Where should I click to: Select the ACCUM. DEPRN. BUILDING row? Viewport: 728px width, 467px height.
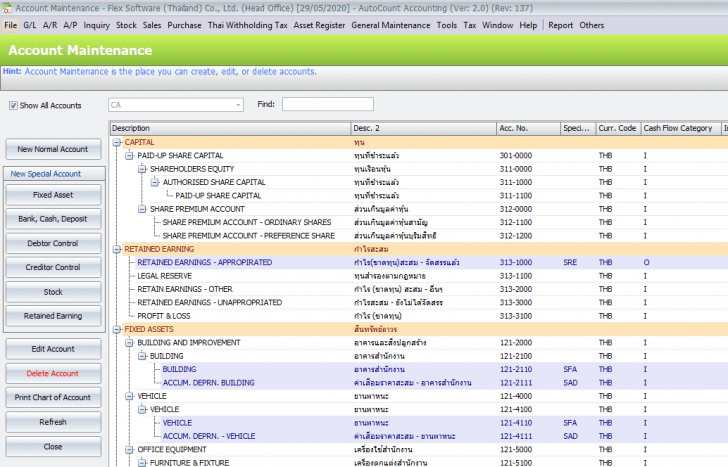tap(208, 383)
